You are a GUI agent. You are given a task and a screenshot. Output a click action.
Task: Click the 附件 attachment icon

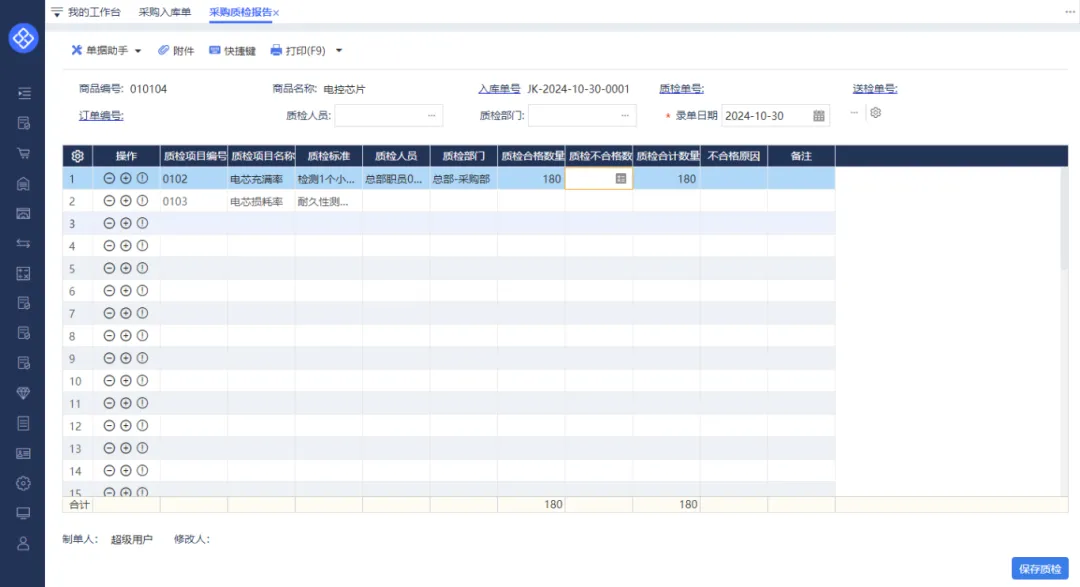(164, 50)
